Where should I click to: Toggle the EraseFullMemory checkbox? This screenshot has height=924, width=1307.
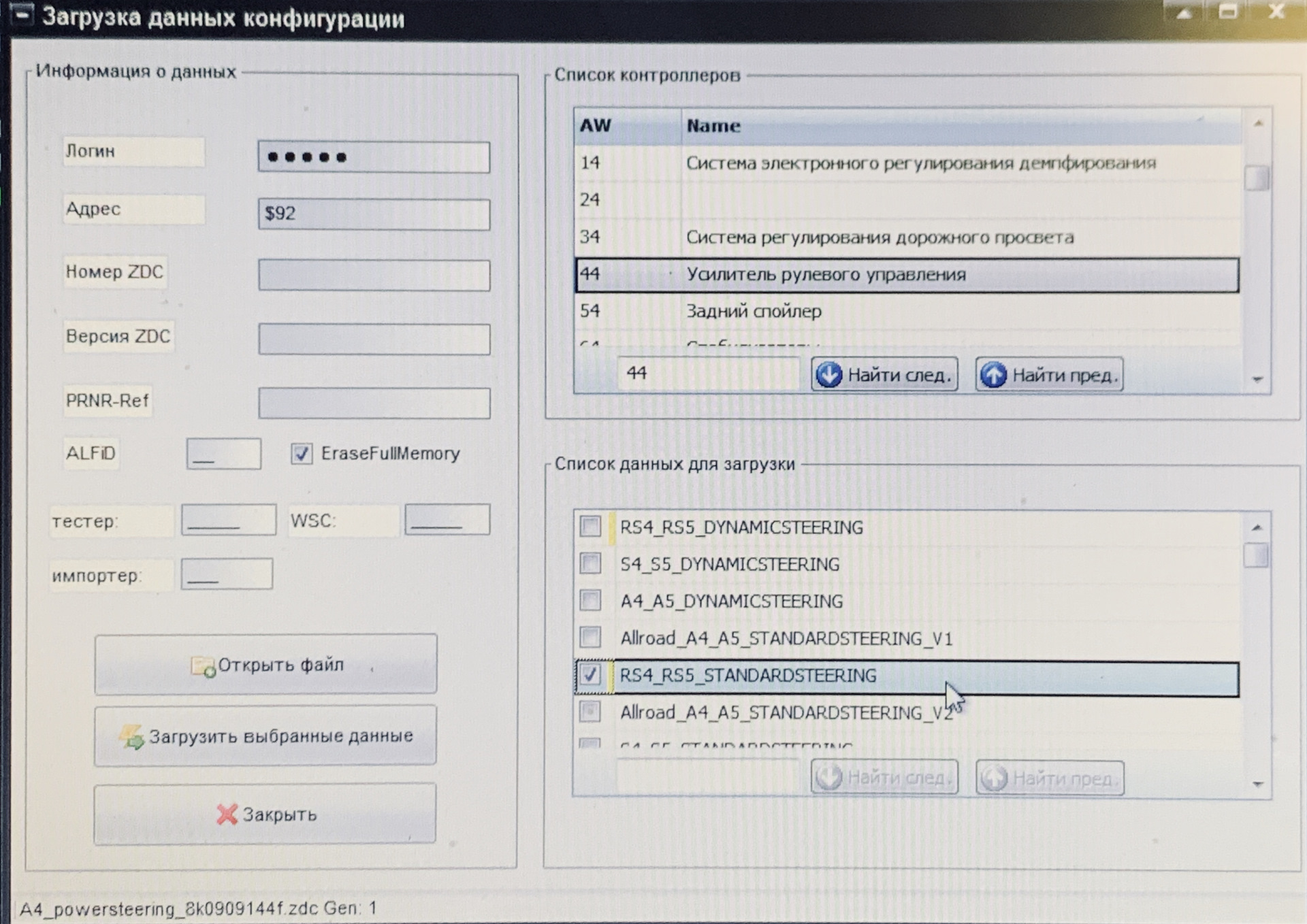pos(302,453)
